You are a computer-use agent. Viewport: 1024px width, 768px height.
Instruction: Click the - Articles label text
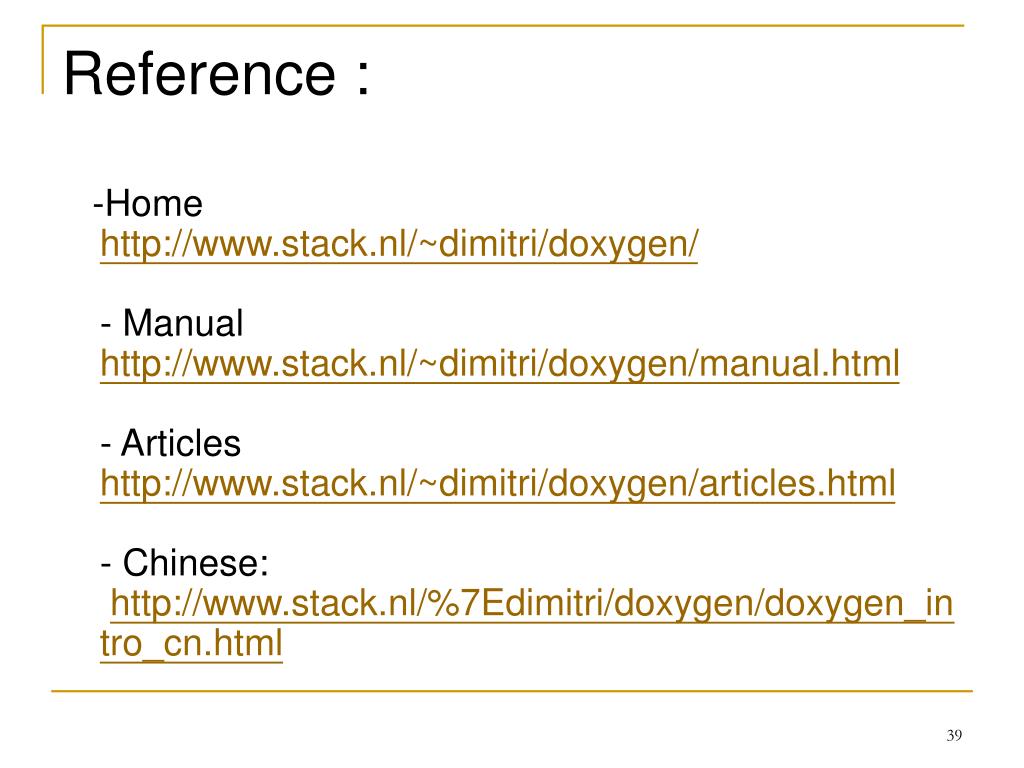point(170,443)
